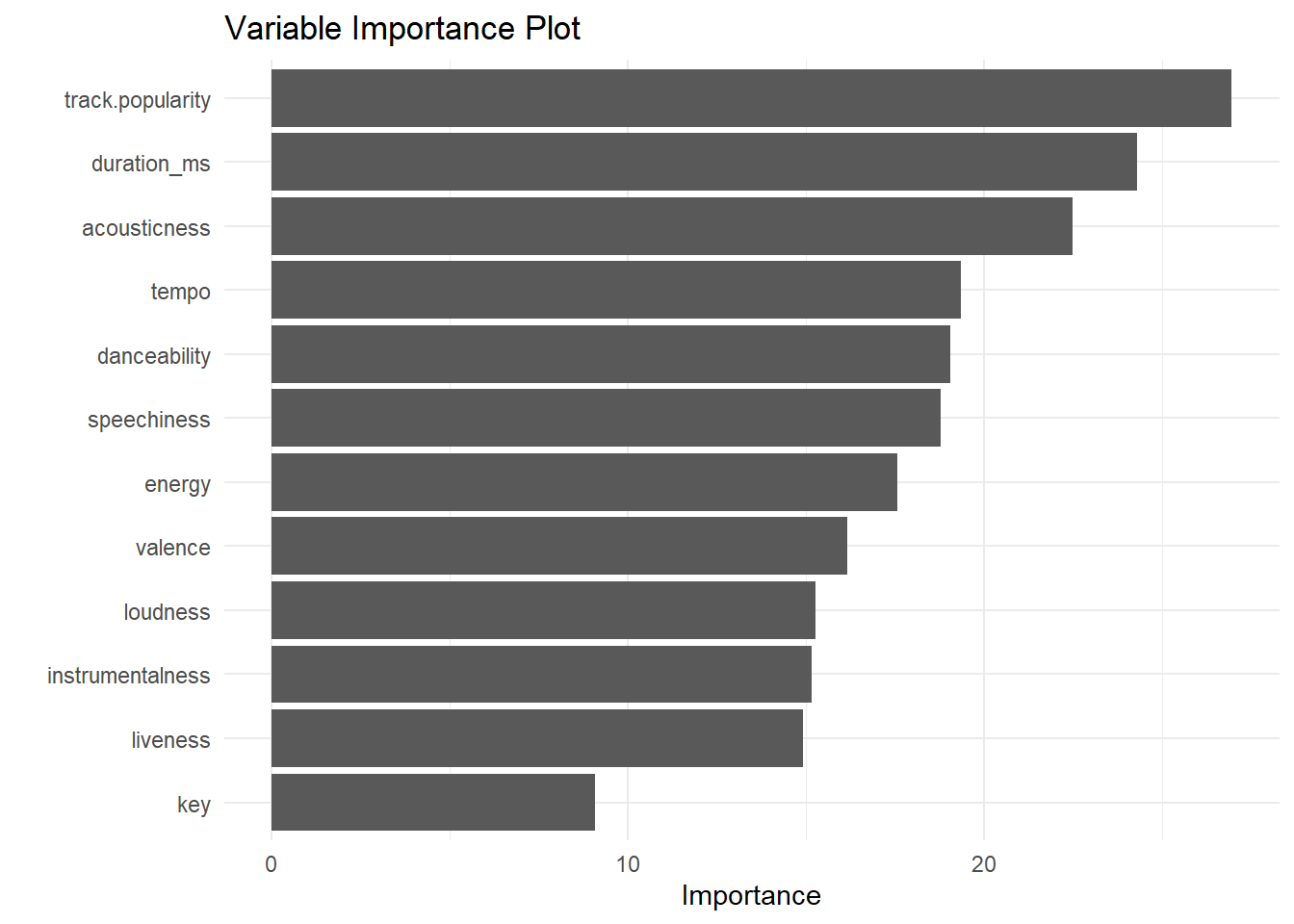1294x924 pixels.
Task: Click the x-axis tick label 10
Action: [628, 864]
